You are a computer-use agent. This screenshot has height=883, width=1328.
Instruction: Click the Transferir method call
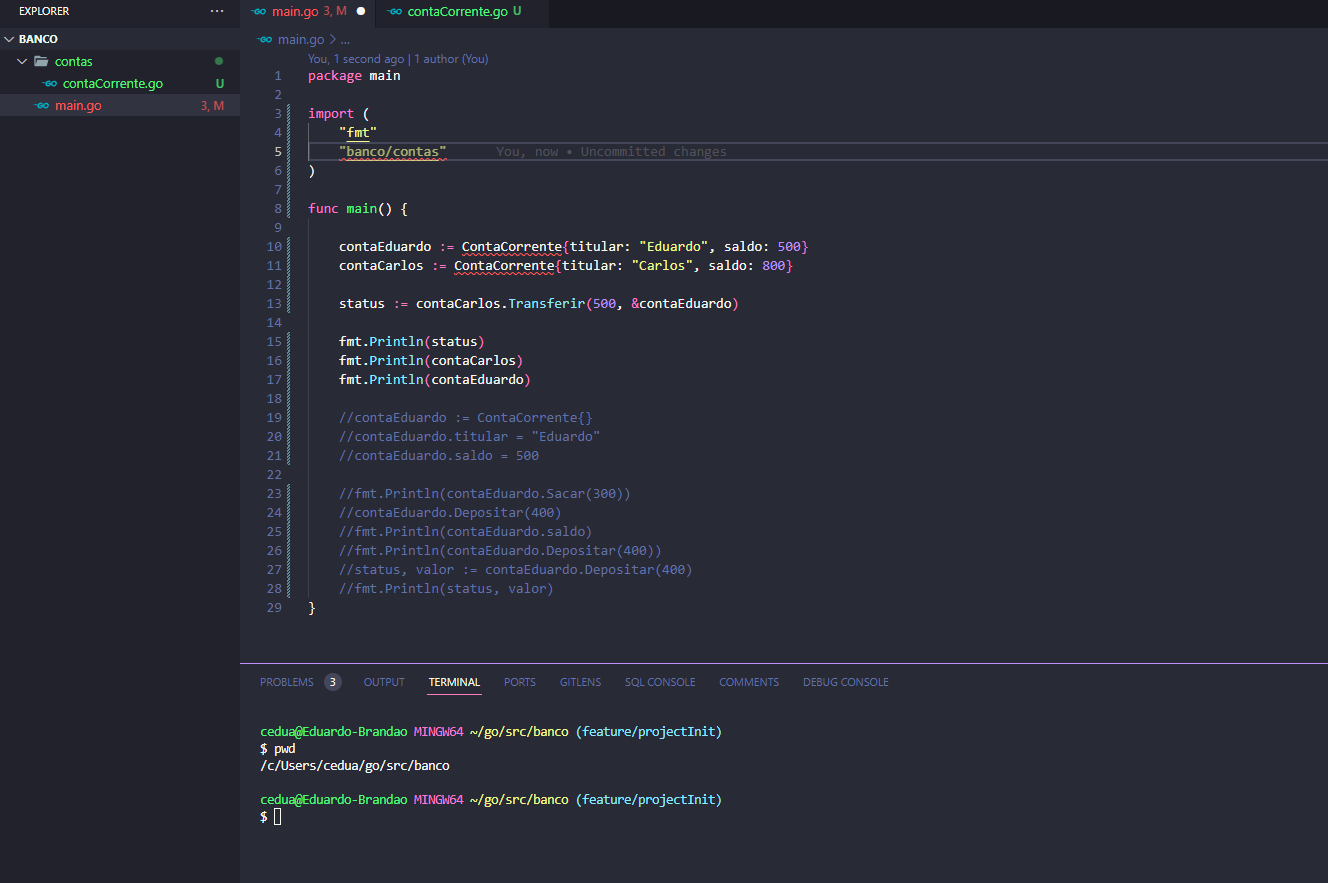pyautogui.click(x=546, y=304)
